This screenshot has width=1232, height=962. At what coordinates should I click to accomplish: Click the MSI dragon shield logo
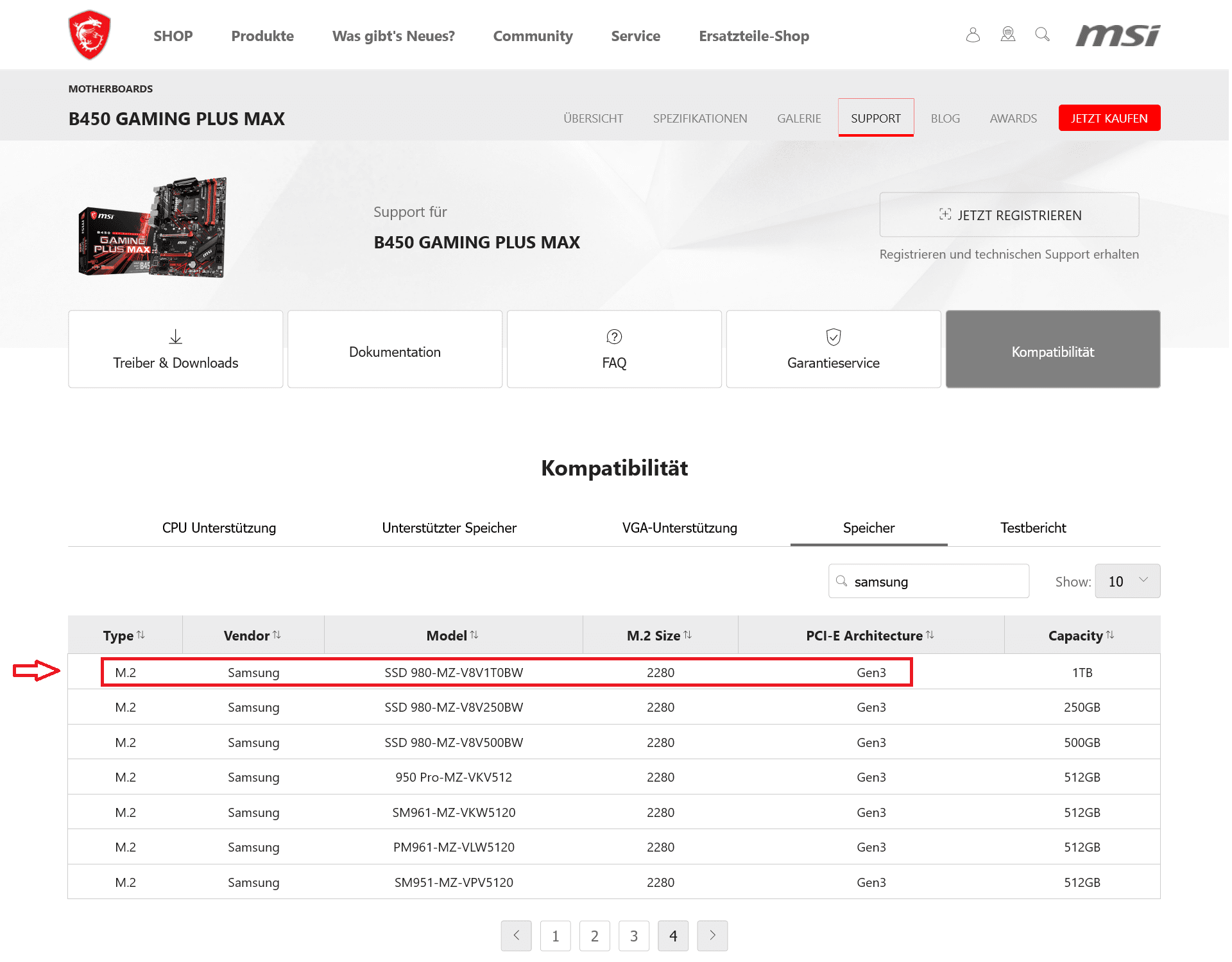(x=90, y=35)
